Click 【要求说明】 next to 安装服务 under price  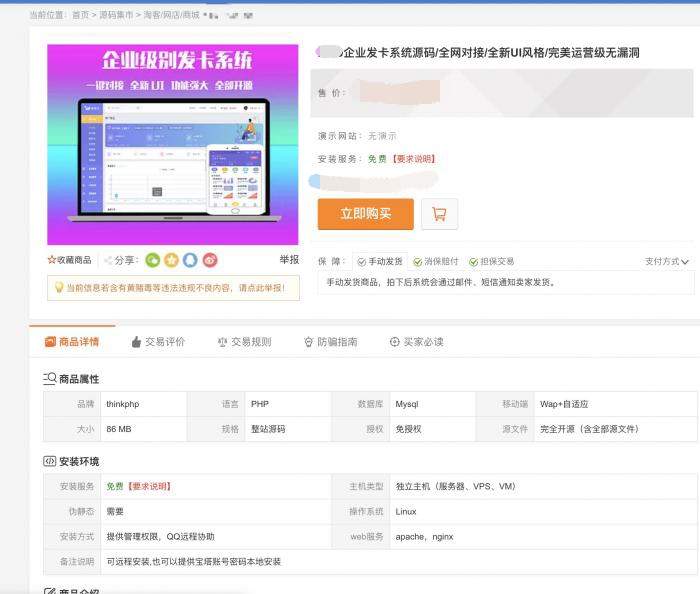pyautogui.click(x=414, y=159)
